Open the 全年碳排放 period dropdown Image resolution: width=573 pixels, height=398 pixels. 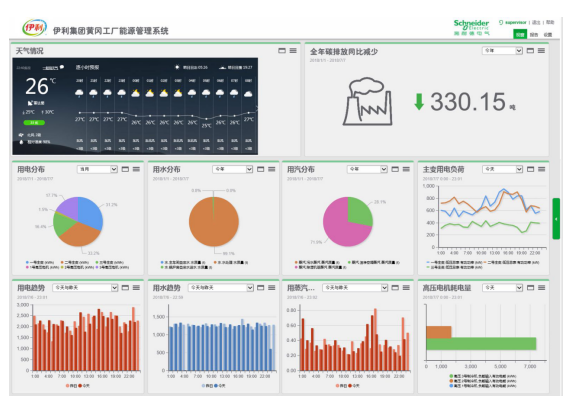click(x=502, y=51)
